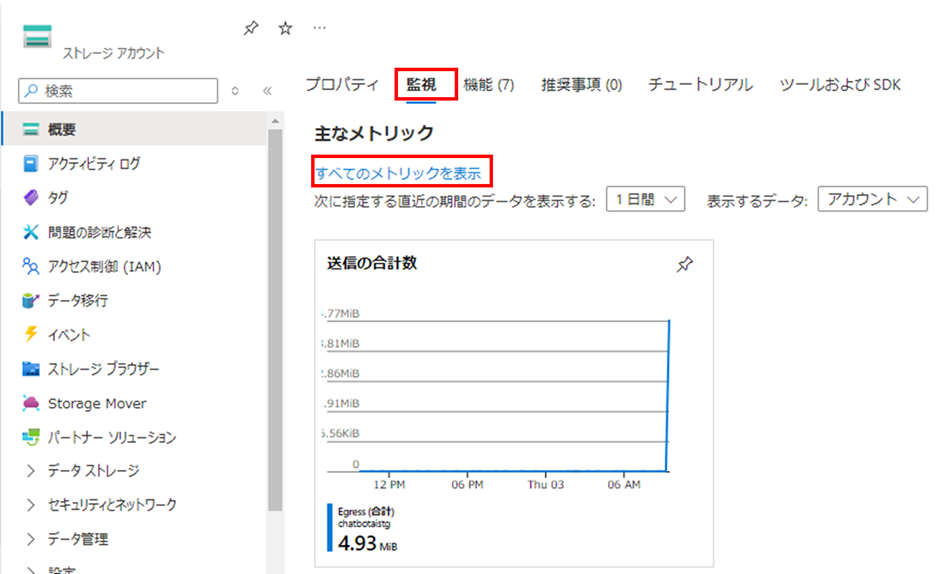Click the タグ tag icon
The width and height of the screenshot is (945, 574).
tap(31, 197)
